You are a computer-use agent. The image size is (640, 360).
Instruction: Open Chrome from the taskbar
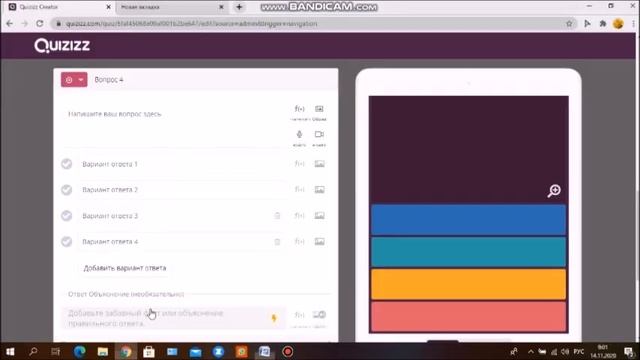pos(126,351)
